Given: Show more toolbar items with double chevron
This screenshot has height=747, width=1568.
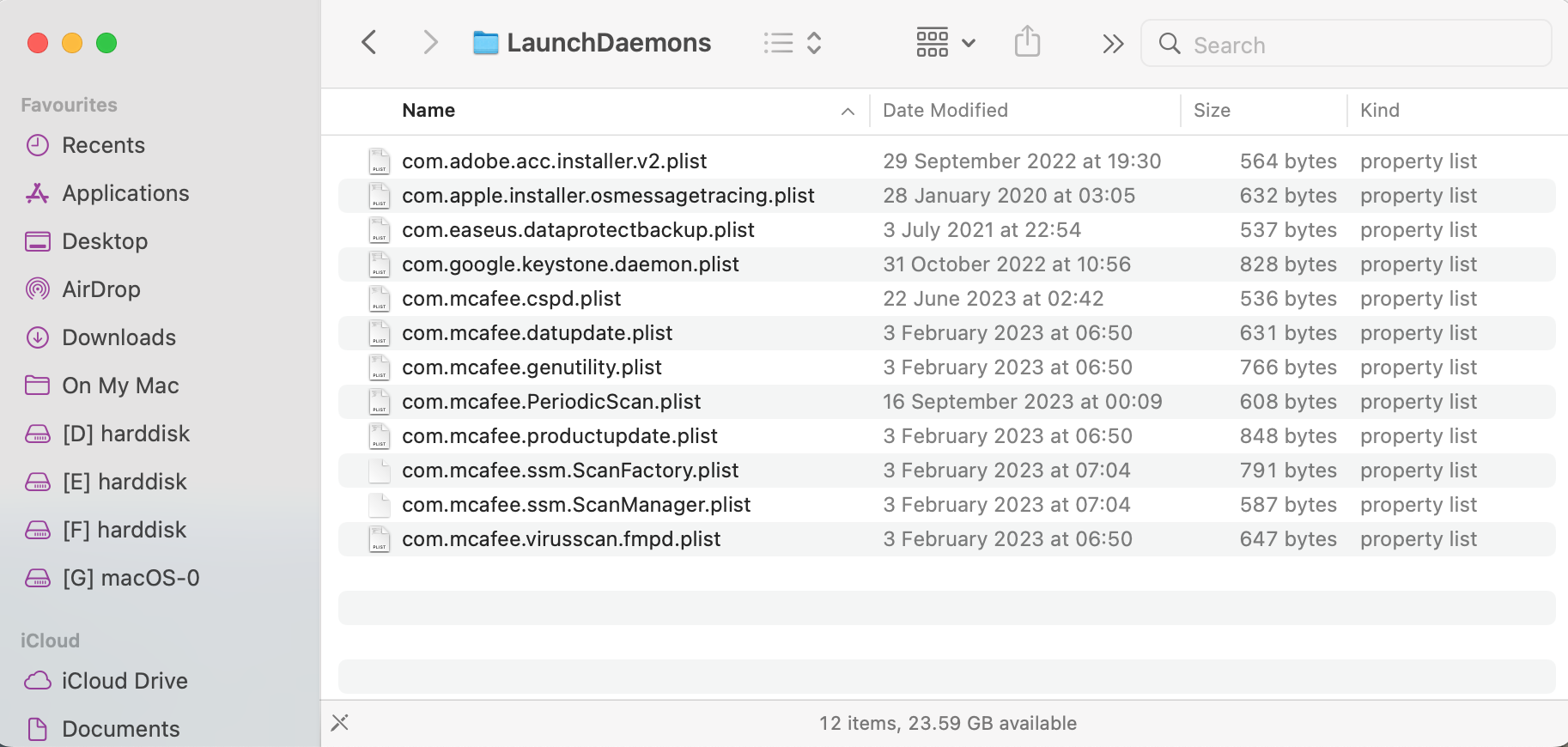Looking at the screenshot, I should coord(1113,44).
